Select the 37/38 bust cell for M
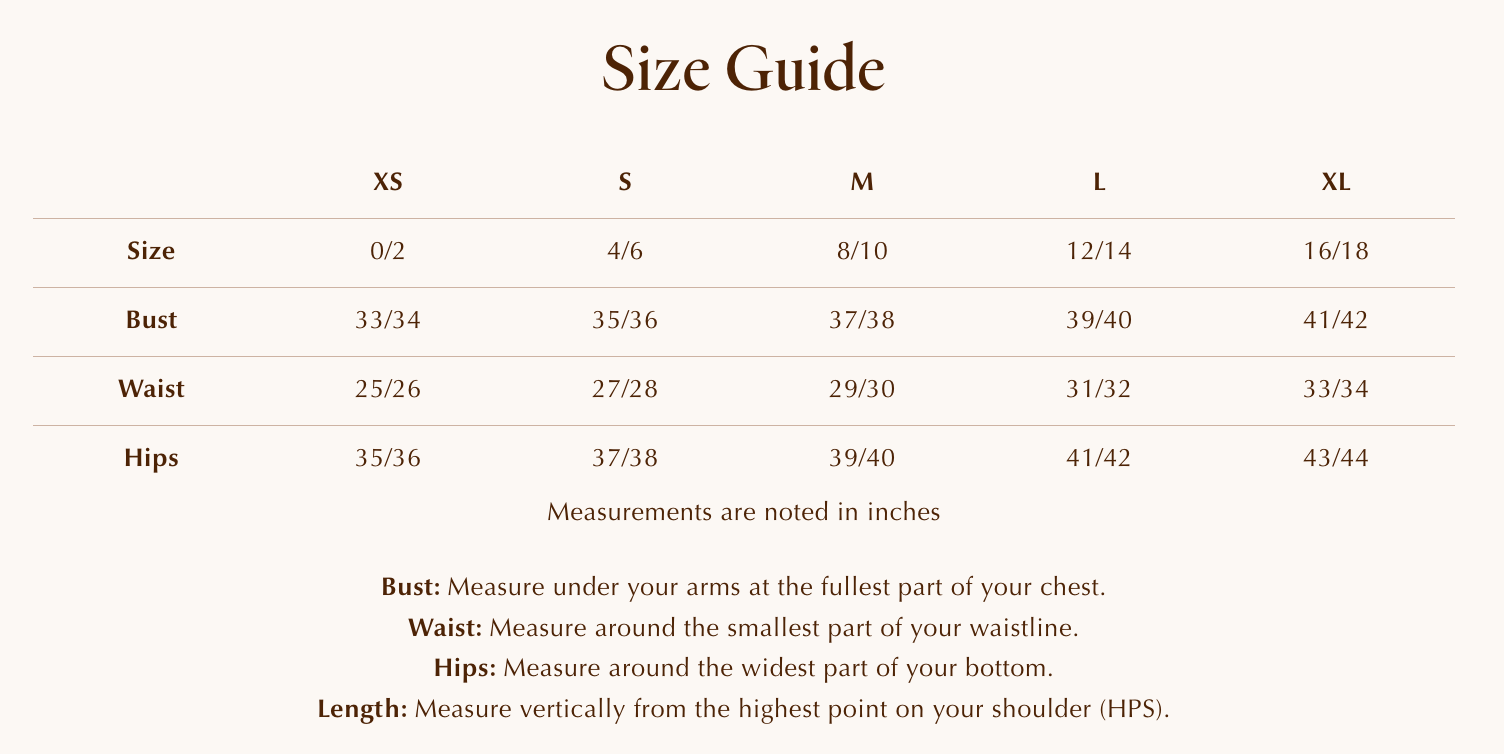This screenshot has width=1504, height=754. (x=862, y=320)
